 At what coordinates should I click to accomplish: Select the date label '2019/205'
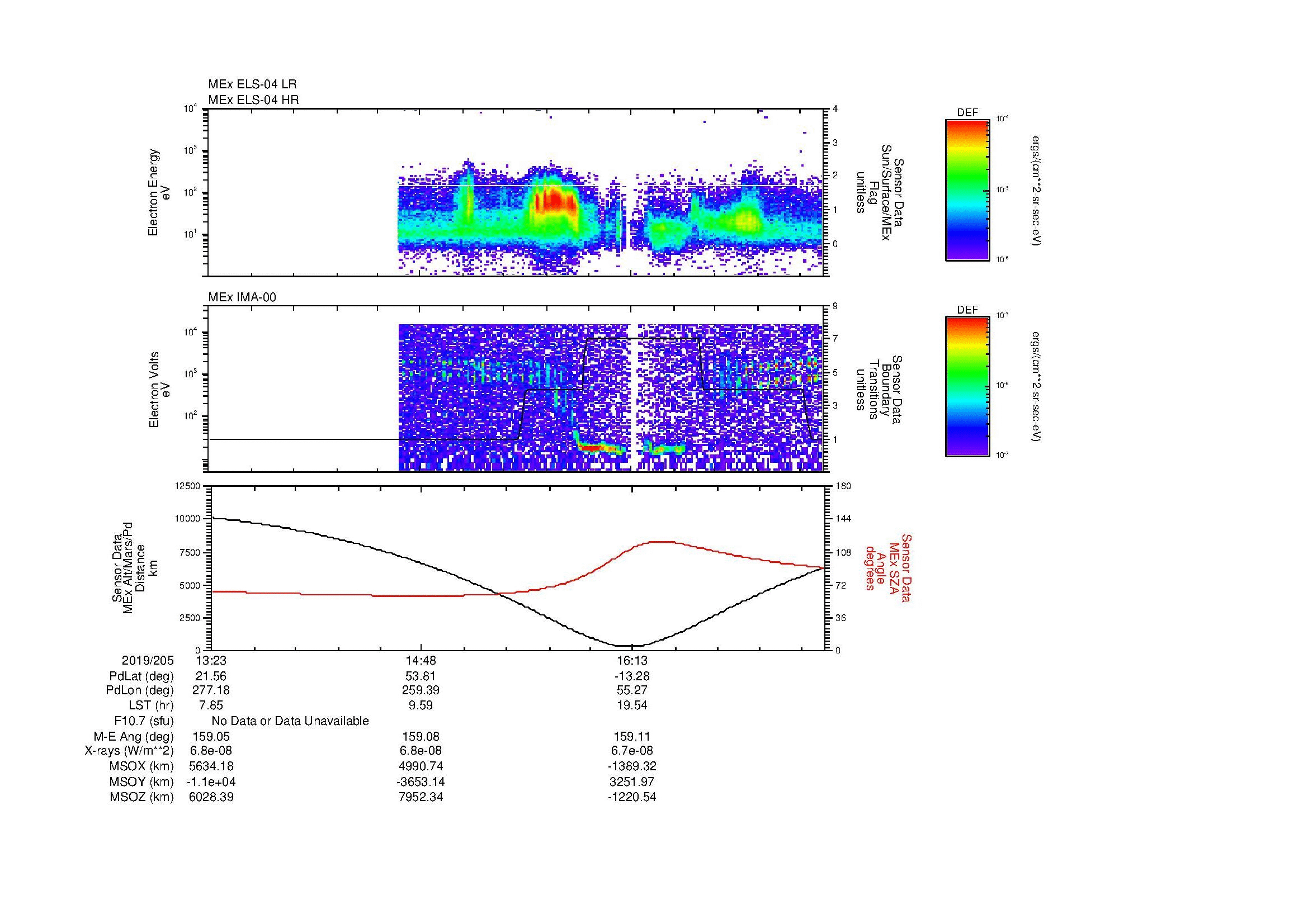click(x=148, y=660)
